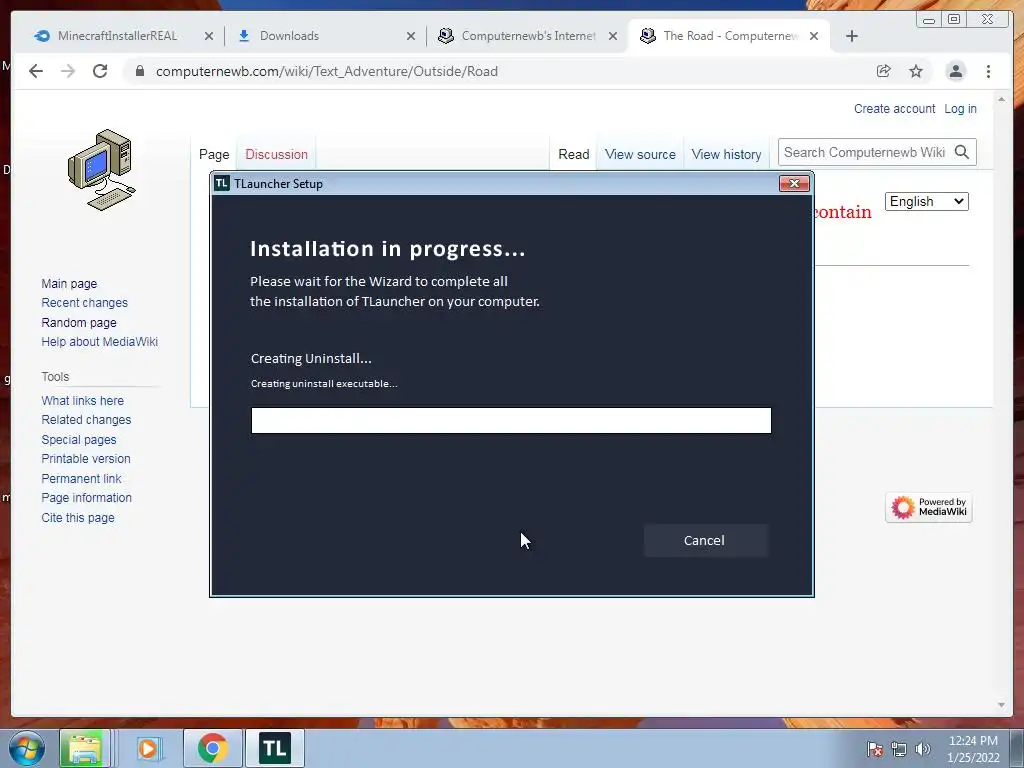The width and height of the screenshot is (1024, 768).
Task: Select the Page wiki tab
Action: click(x=214, y=154)
